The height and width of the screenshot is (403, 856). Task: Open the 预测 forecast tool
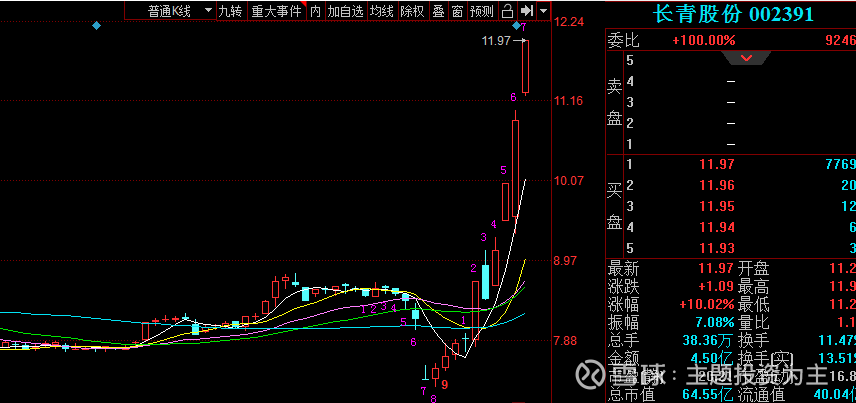482,10
